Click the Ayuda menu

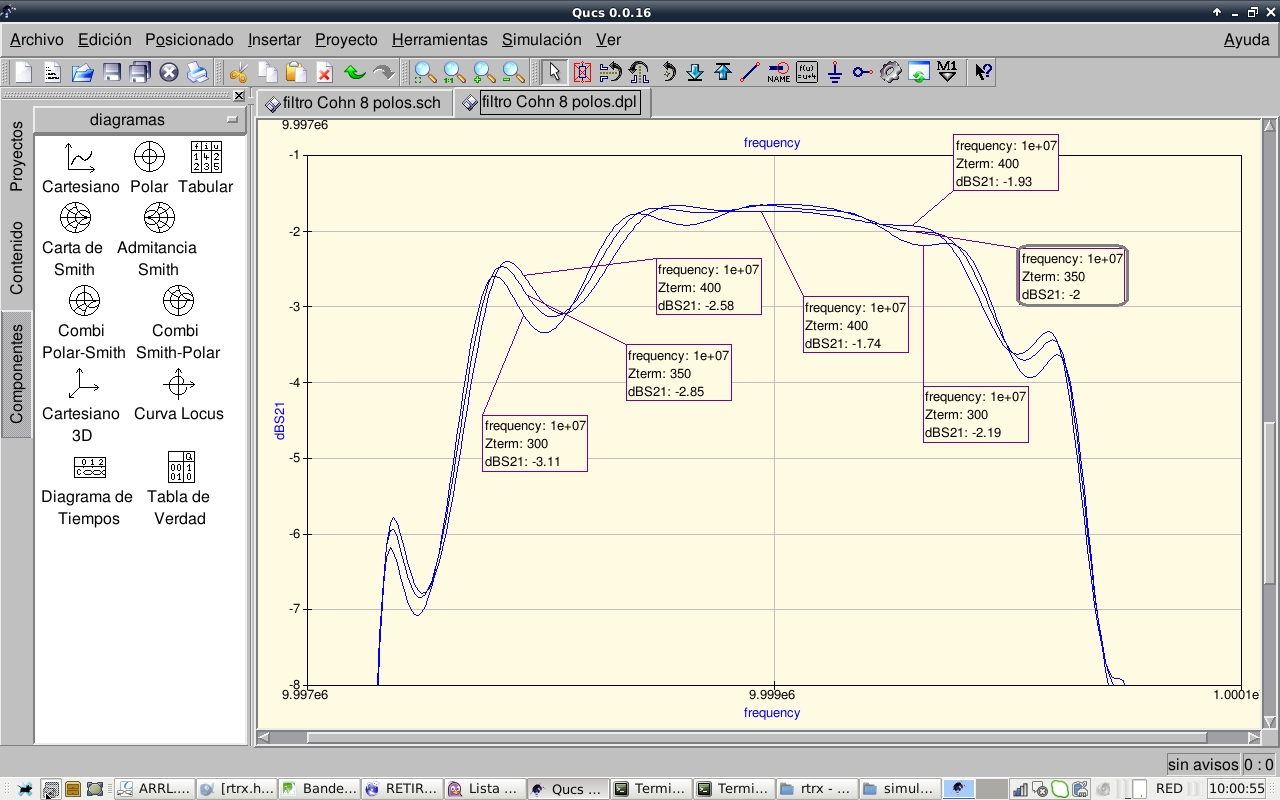pyautogui.click(x=1246, y=40)
